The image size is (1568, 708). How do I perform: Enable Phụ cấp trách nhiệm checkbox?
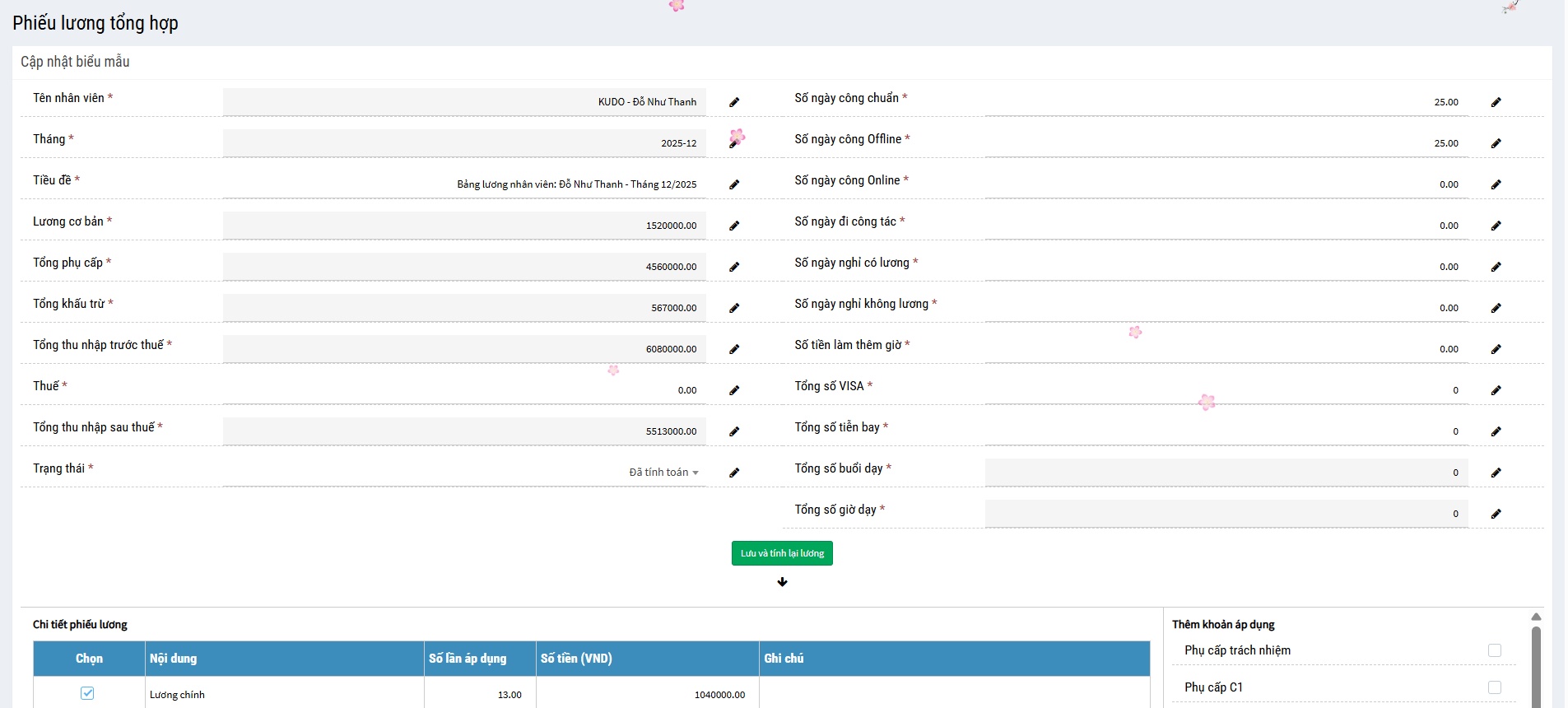coord(1494,650)
